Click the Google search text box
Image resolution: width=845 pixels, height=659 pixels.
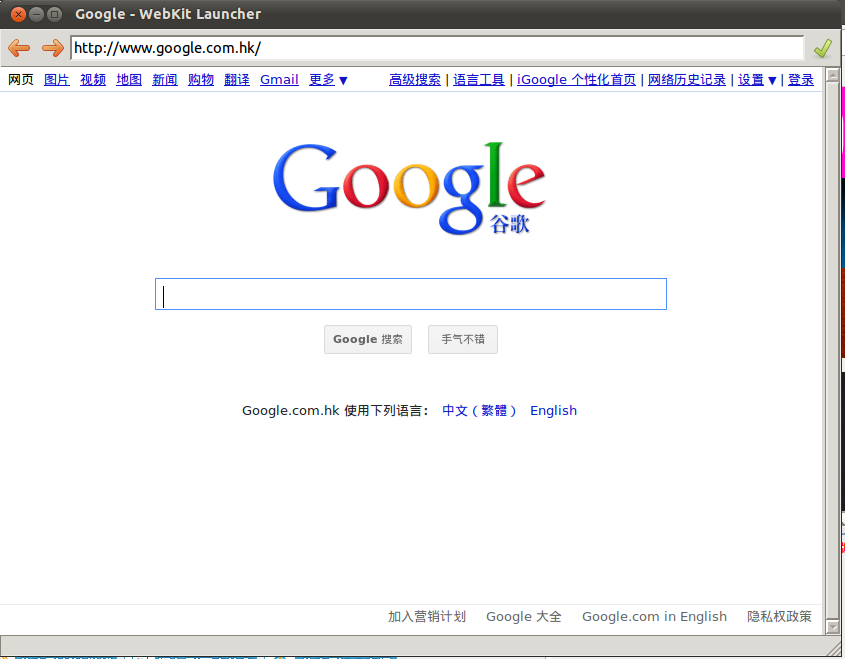click(410, 294)
